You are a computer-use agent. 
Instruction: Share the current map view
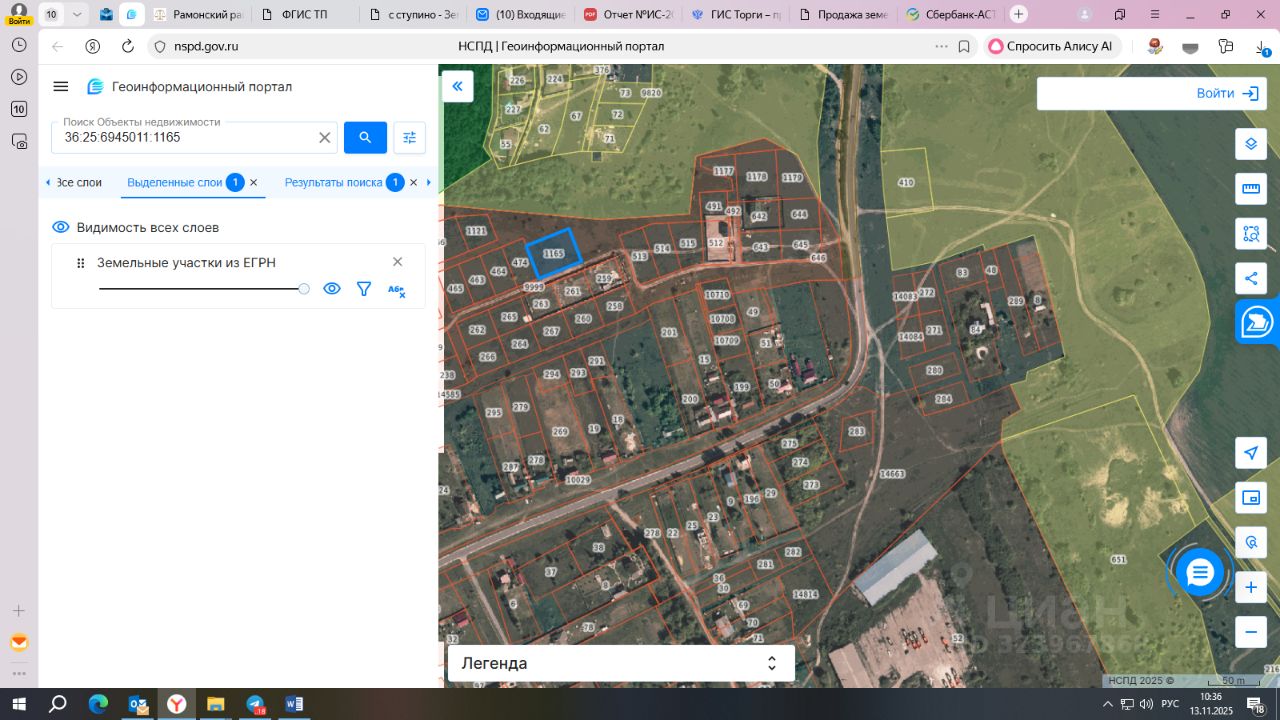(x=1251, y=279)
